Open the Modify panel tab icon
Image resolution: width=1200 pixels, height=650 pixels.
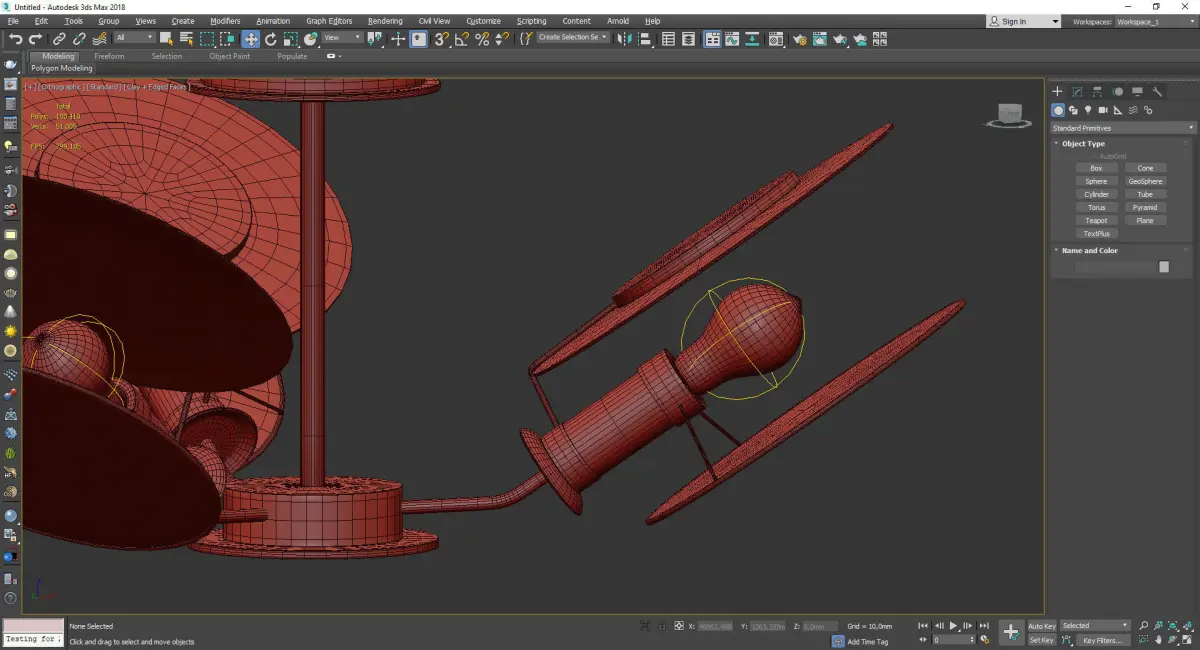point(1077,91)
